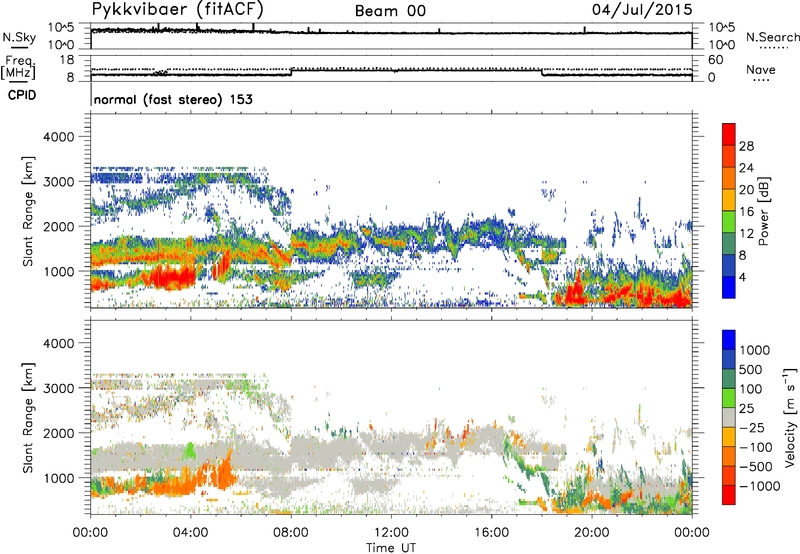Select the 'Freq. [MHz]' axis label

pyautogui.click(x=19, y=68)
